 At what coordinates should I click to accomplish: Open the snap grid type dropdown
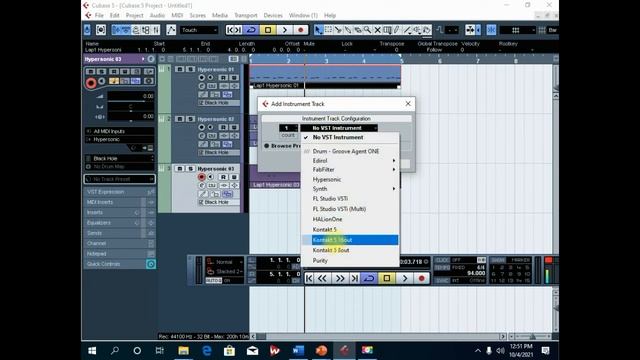point(518,30)
